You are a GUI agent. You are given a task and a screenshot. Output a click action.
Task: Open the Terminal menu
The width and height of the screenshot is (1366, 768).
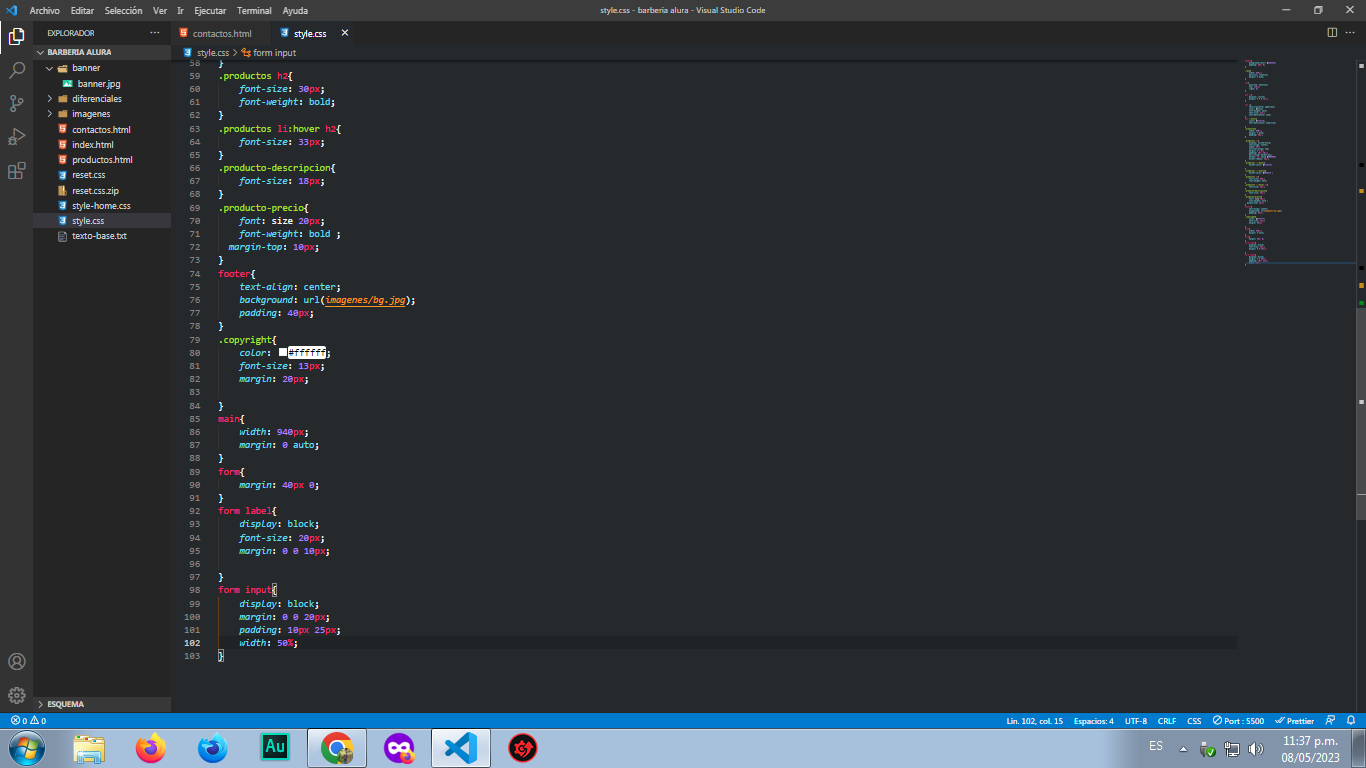(x=254, y=10)
